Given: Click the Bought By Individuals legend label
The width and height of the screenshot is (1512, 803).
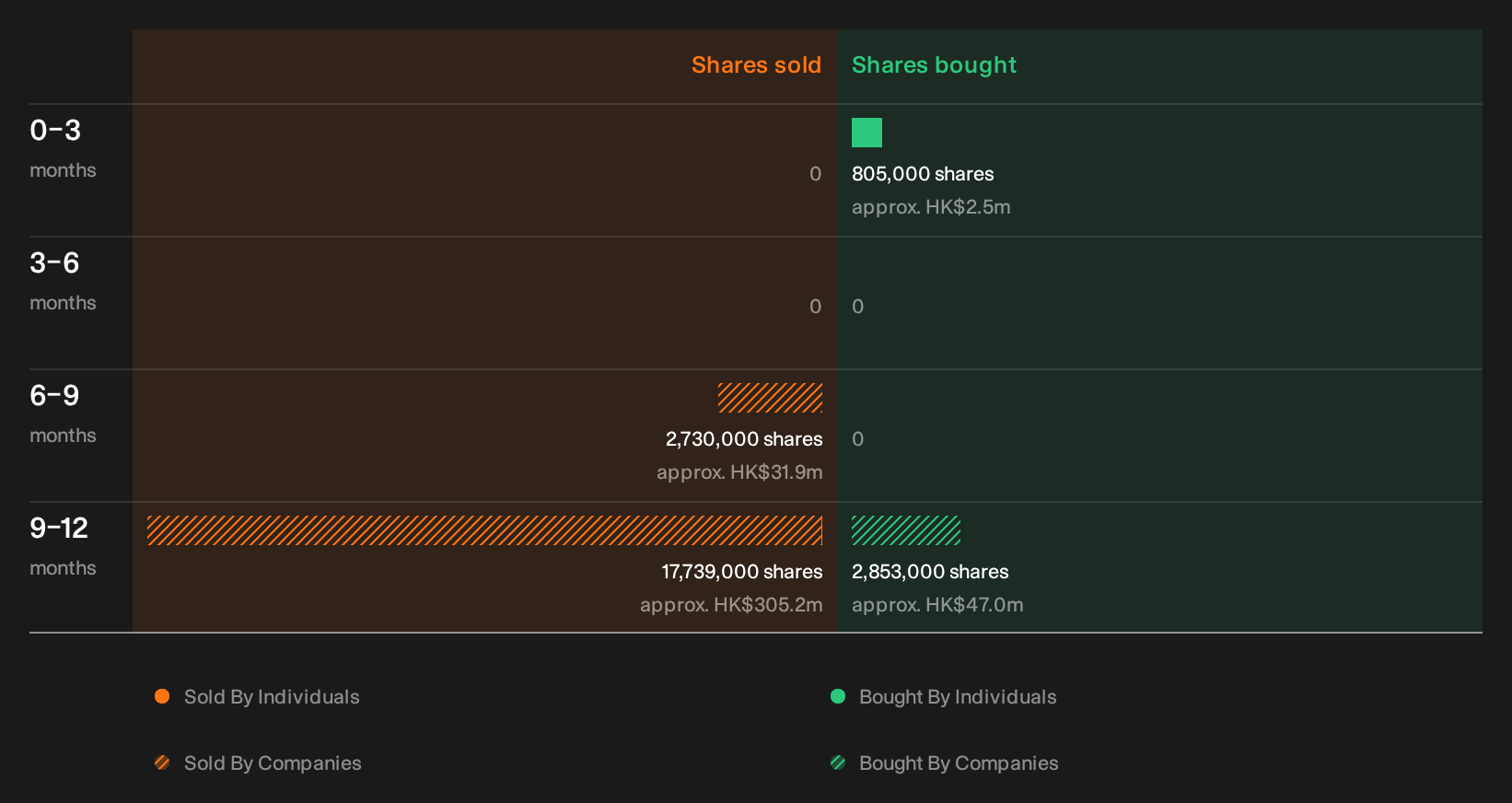Looking at the screenshot, I should click(x=958, y=697).
